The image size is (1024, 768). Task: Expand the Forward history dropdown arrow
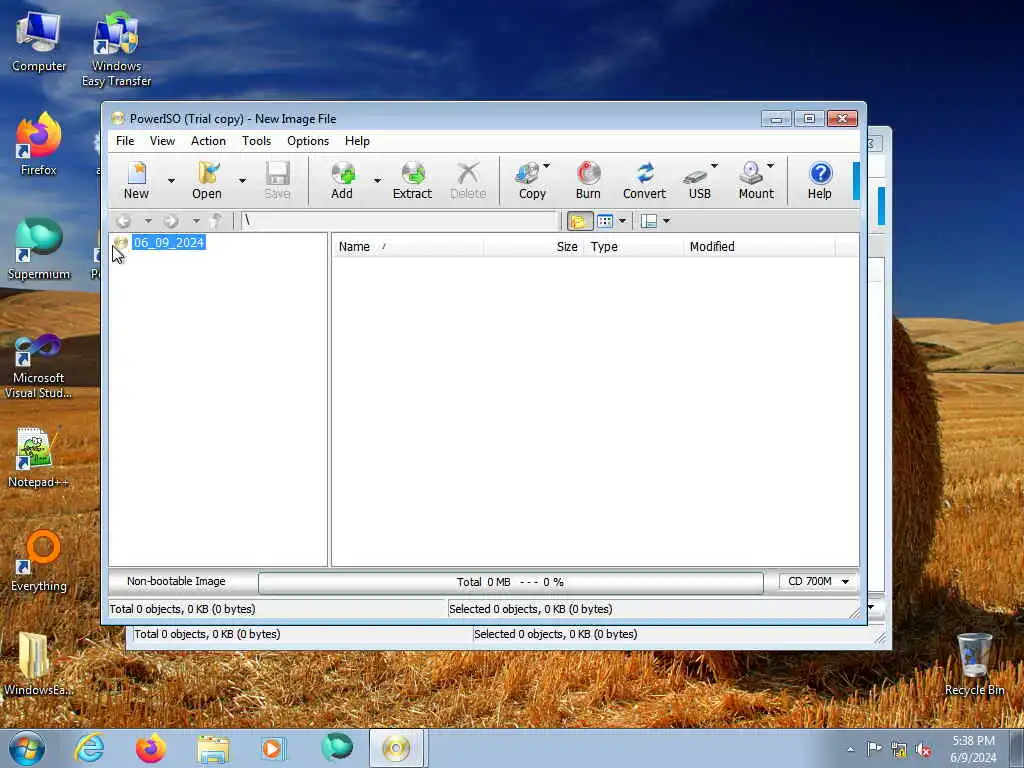pyautogui.click(x=196, y=221)
